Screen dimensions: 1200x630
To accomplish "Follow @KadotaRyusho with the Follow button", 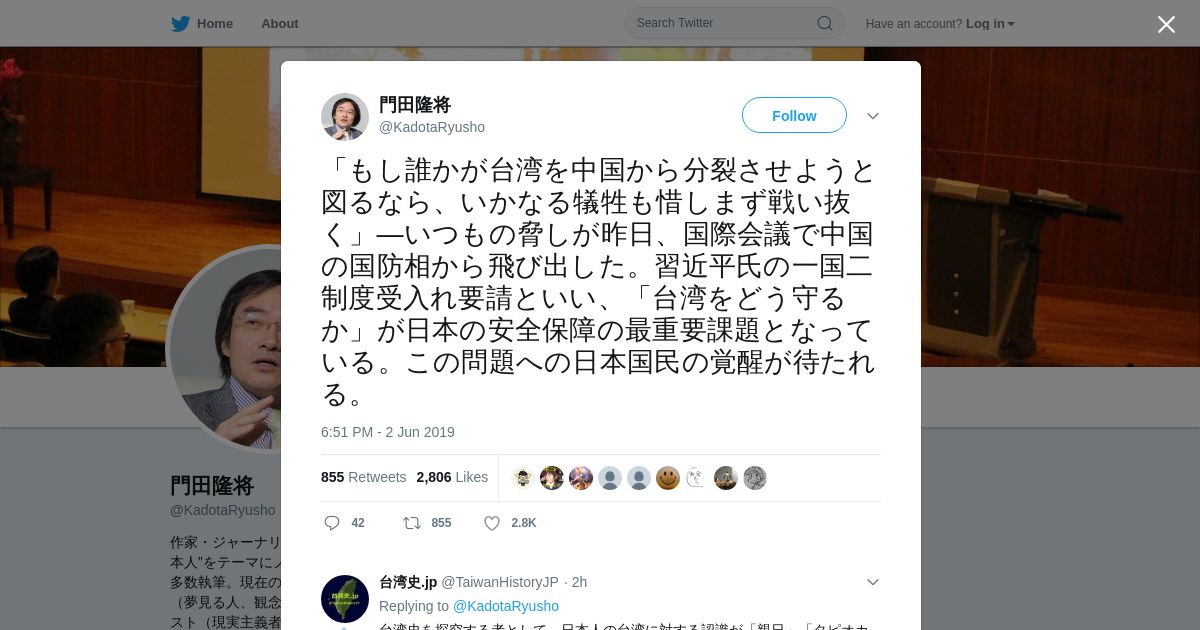I will (x=794, y=115).
